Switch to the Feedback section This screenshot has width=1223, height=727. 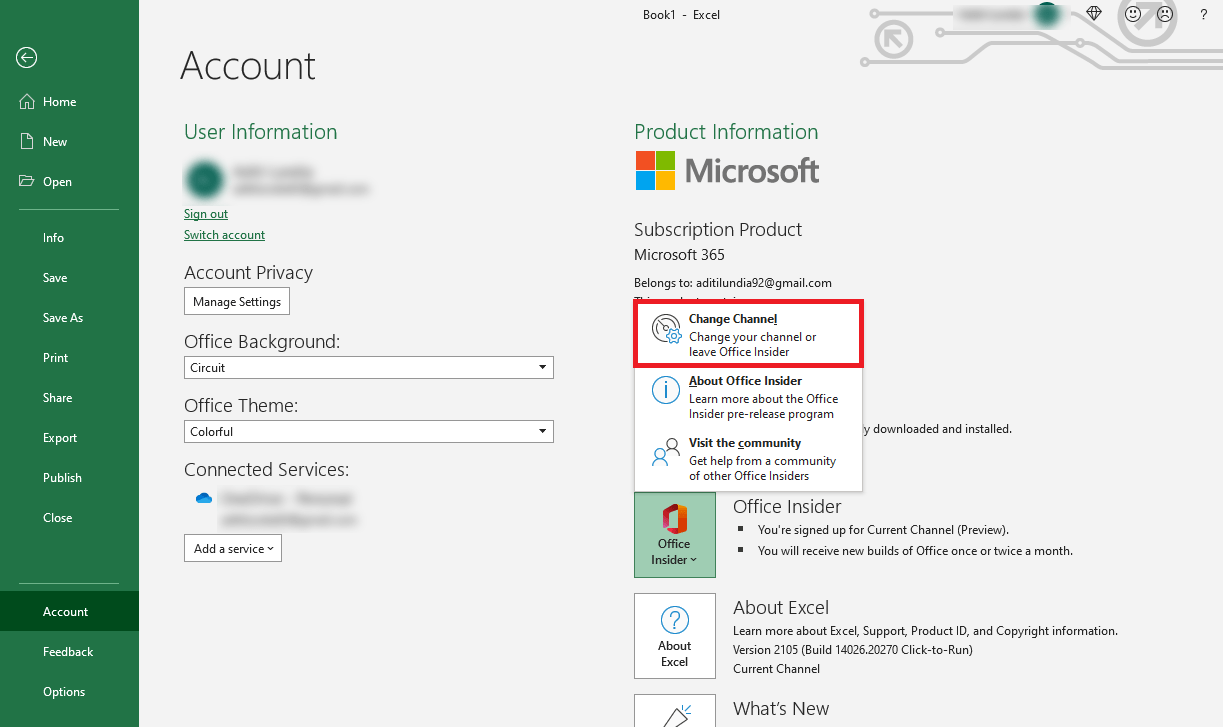tap(67, 651)
